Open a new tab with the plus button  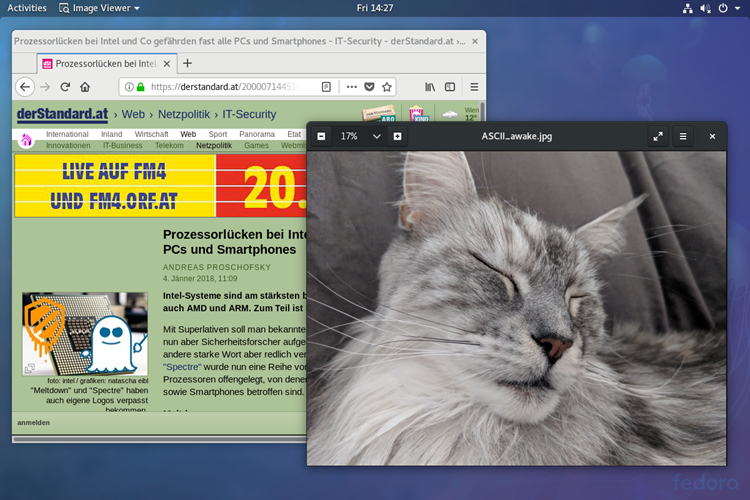[188, 63]
